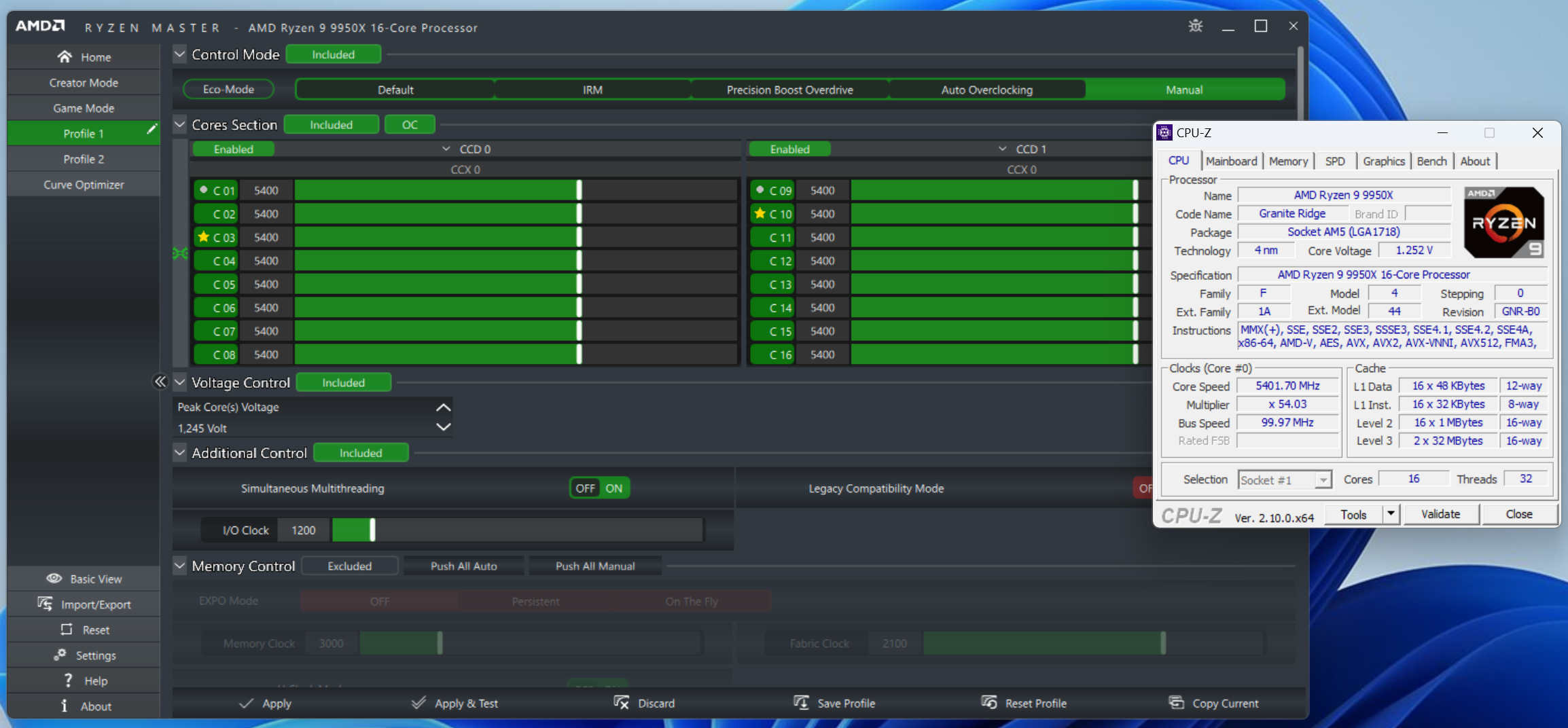
Task: Click the About info icon in sidebar
Action: (x=65, y=706)
